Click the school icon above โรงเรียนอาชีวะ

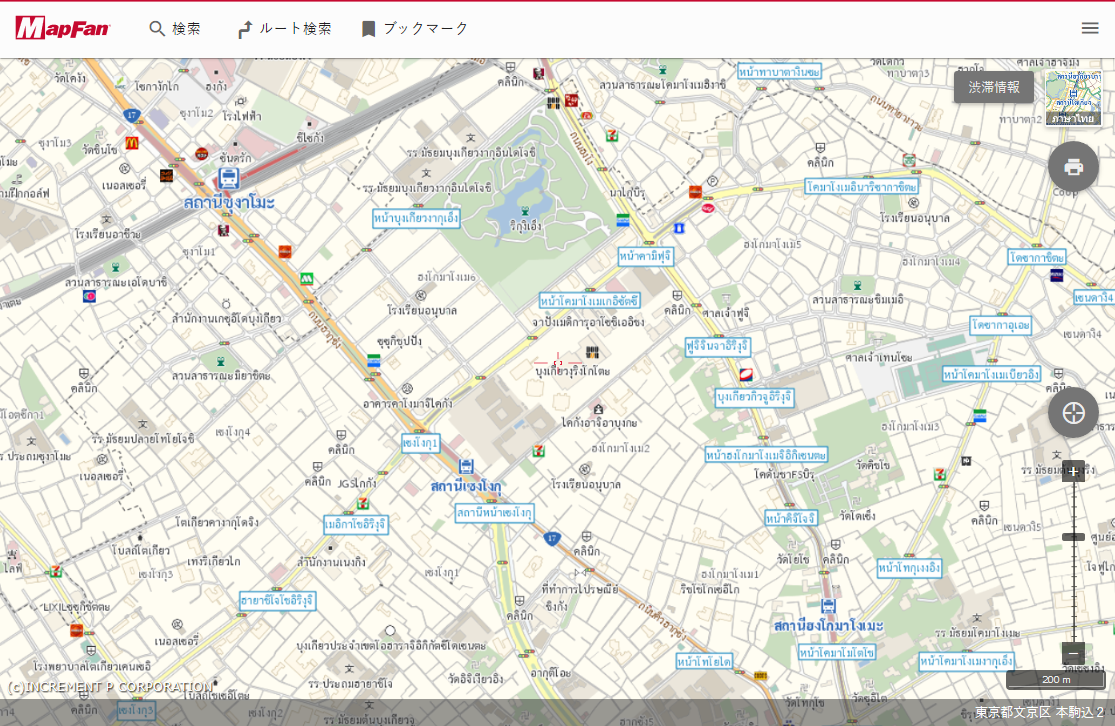pos(107,220)
